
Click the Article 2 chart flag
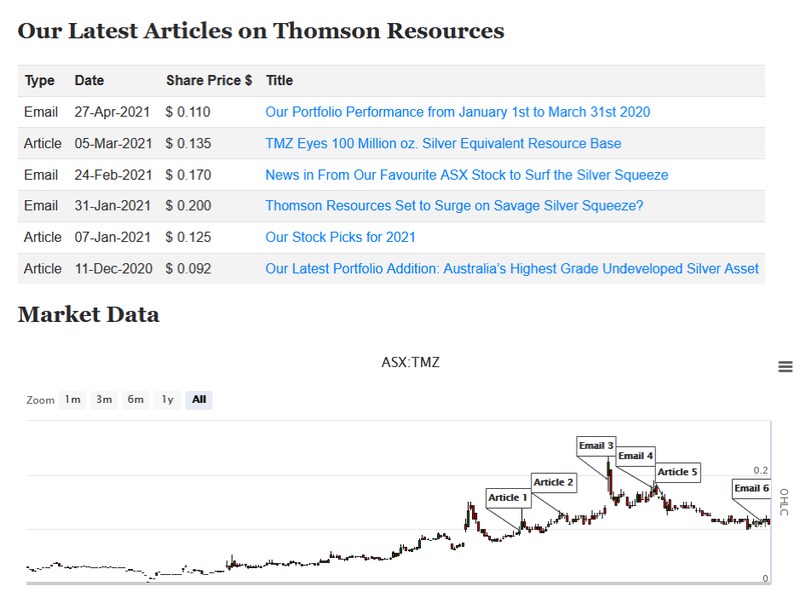point(554,482)
